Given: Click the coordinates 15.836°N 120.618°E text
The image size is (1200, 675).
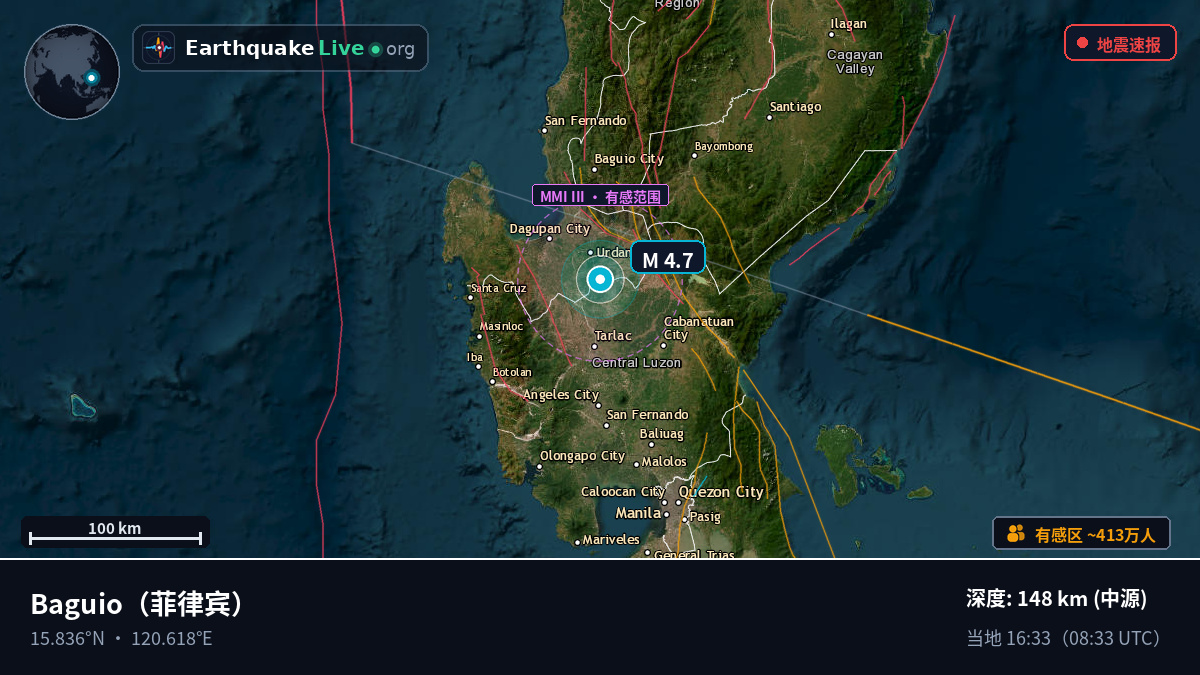Looking at the screenshot, I should click(121, 638).
